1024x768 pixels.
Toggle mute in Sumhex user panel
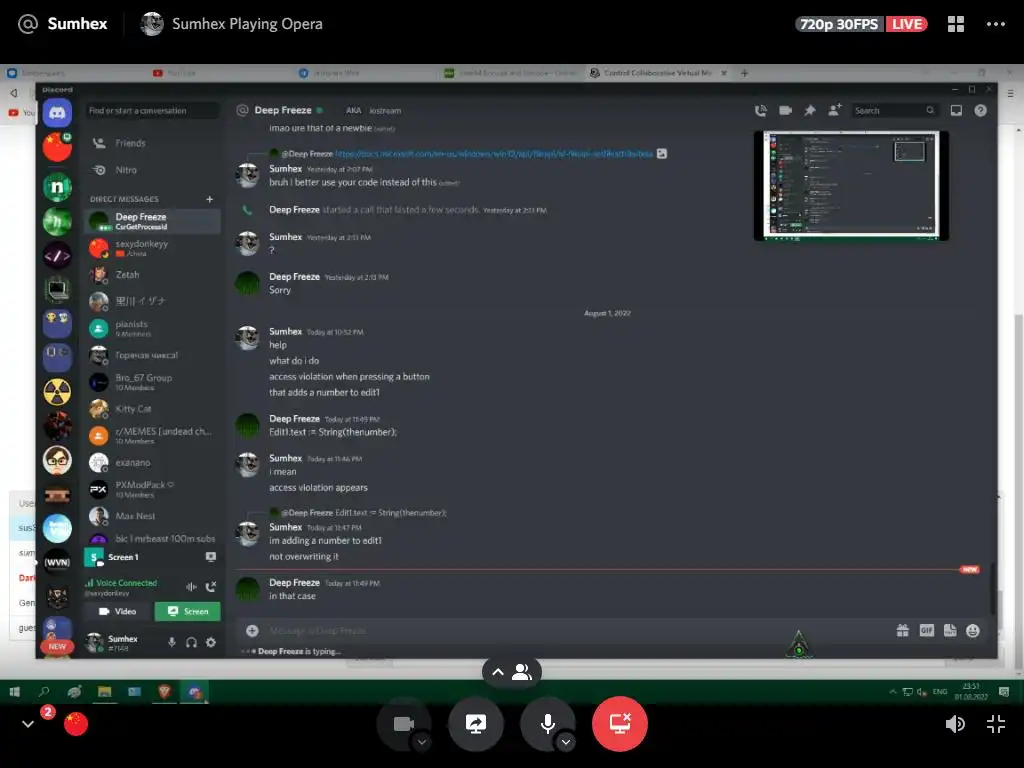(x=172, y=643)
